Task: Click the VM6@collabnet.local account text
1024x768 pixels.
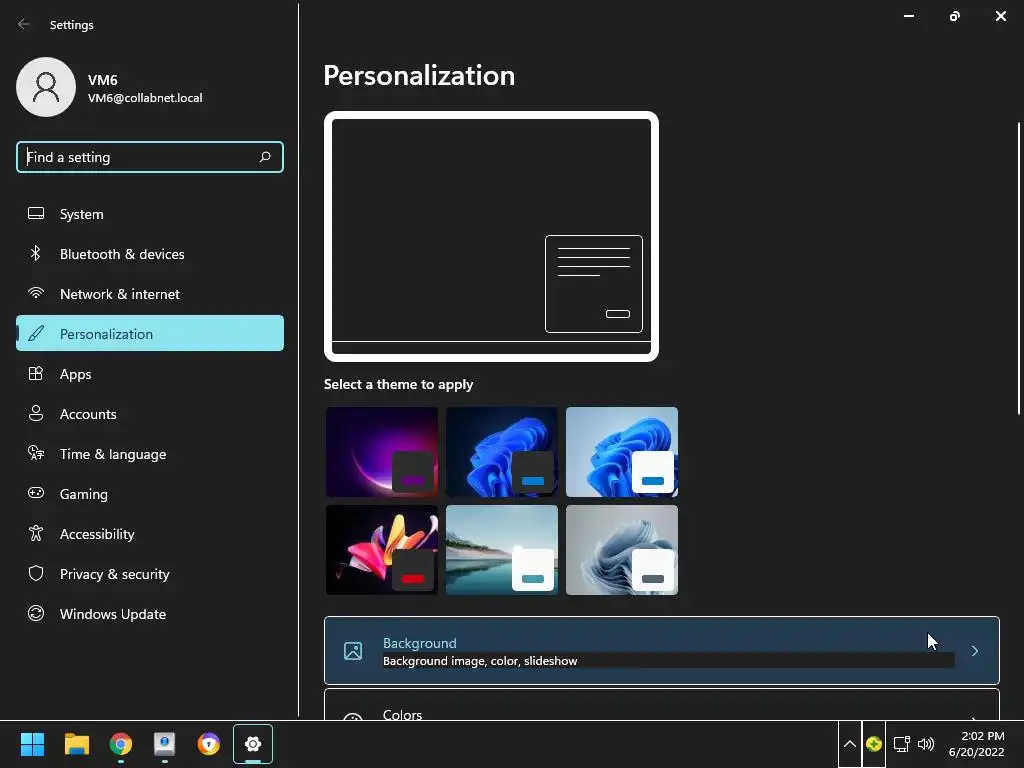Action: coord(145,98)
